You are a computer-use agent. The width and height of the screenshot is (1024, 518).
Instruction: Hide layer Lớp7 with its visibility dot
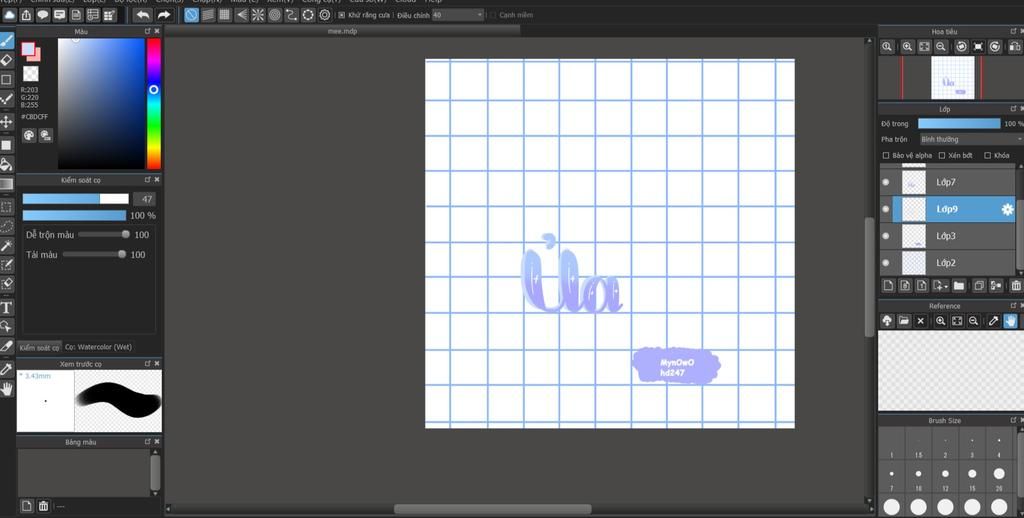pos(886,182)
